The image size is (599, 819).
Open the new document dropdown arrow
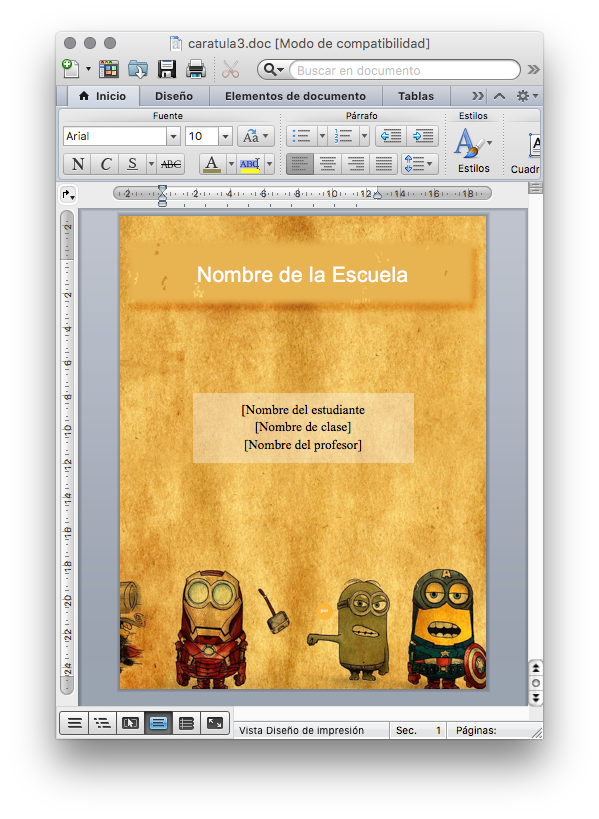coord(88,69)
